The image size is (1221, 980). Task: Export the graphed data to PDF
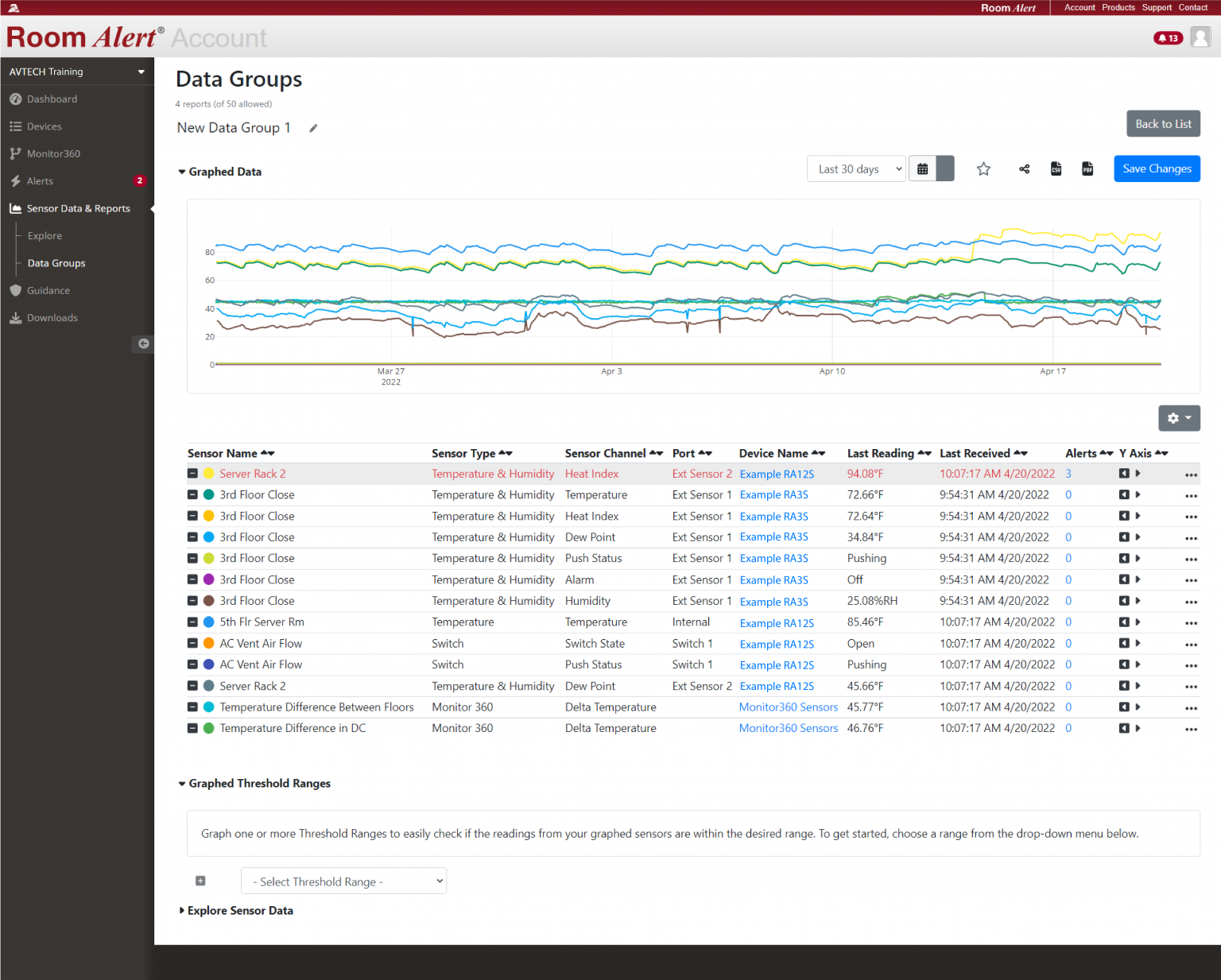point(1087,168)
